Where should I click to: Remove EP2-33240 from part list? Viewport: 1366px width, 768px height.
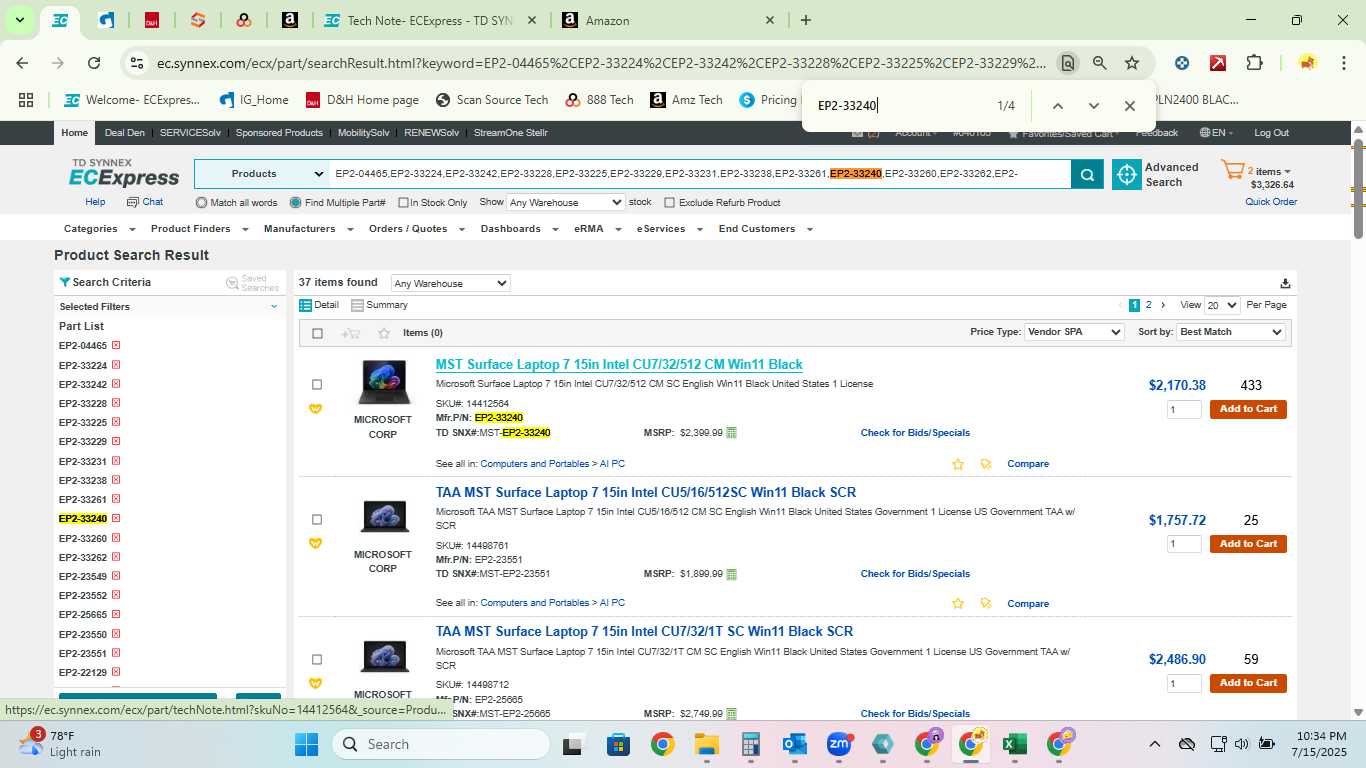point(116,518)
